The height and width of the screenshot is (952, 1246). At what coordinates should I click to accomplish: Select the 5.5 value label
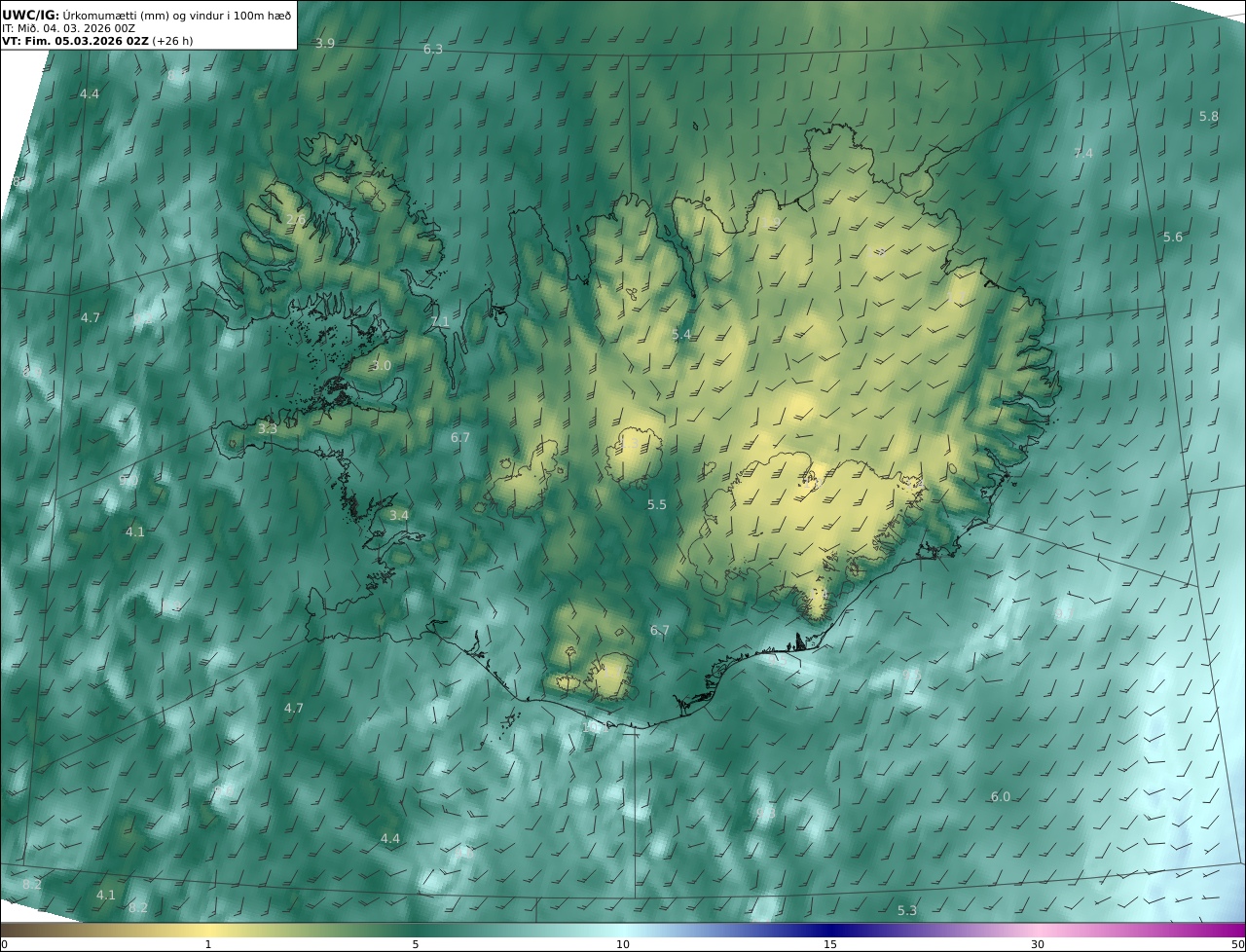[657, 505]
